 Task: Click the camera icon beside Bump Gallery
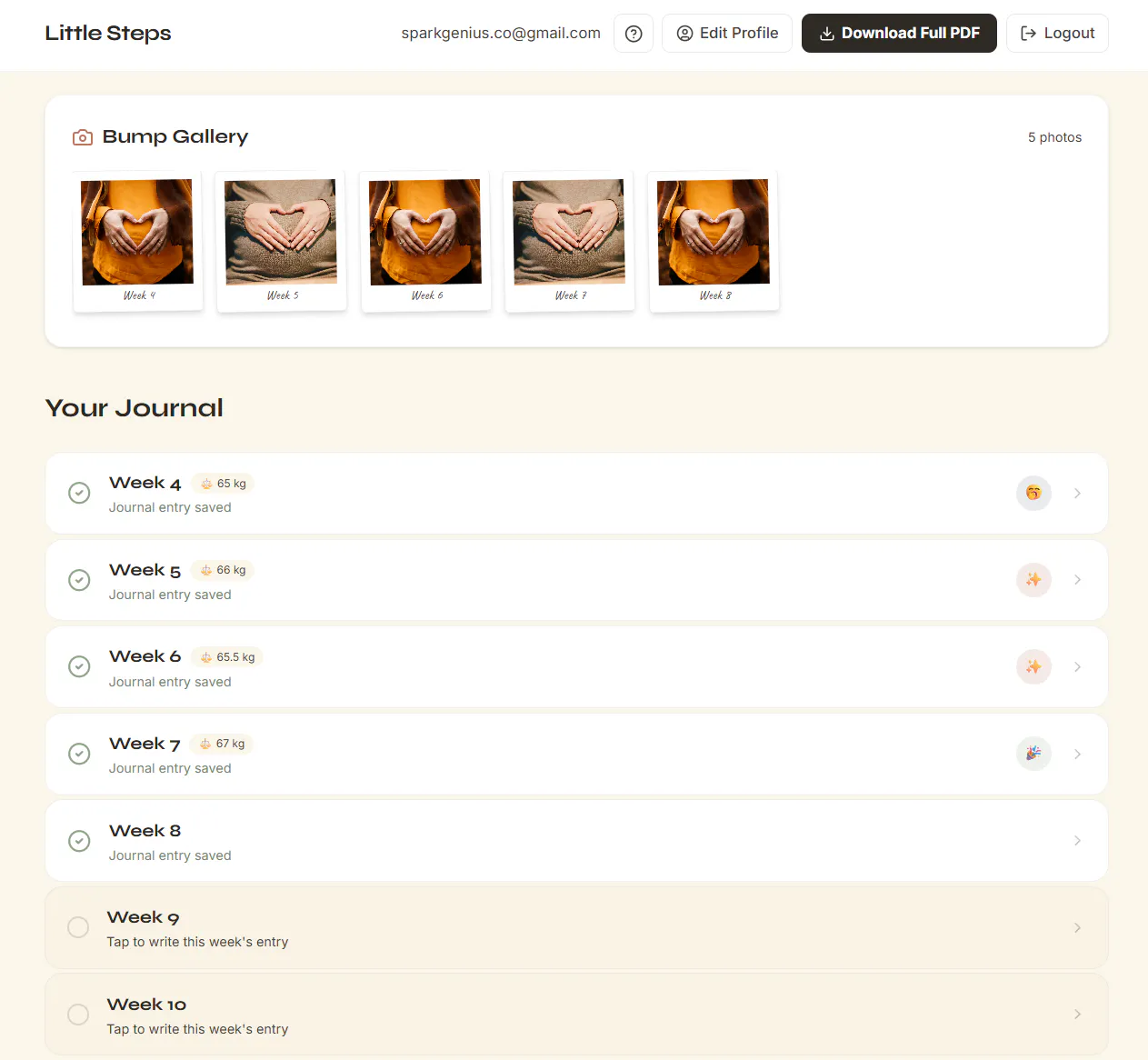tap(83, 137)
